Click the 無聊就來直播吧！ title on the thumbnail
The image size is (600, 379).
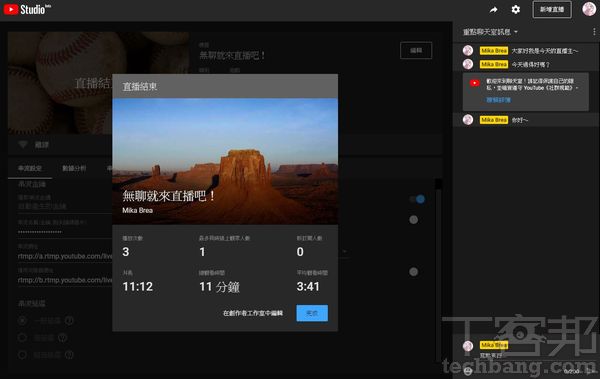tap(169, 196)
